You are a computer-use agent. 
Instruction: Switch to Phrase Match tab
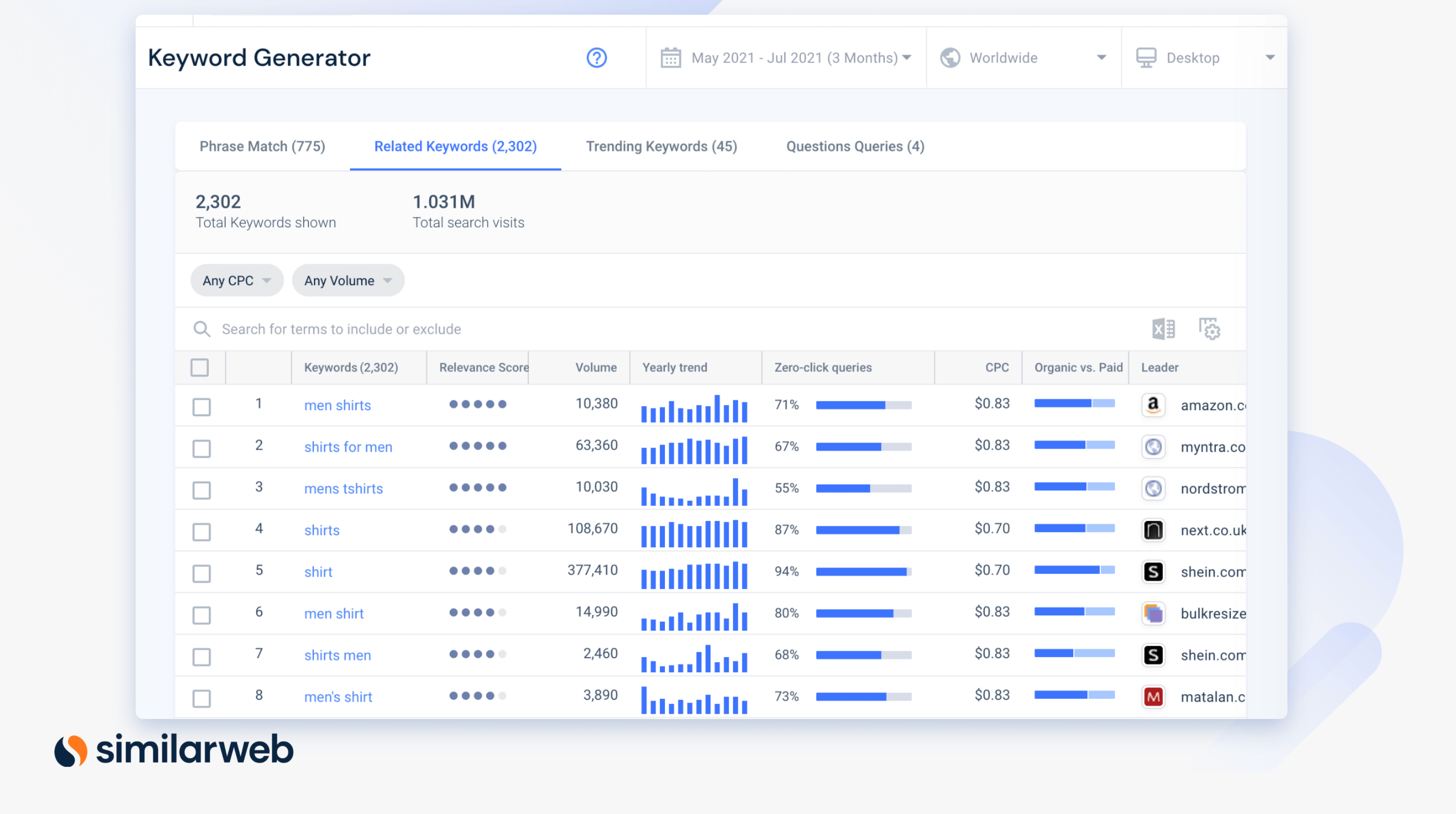coord(262,146)
